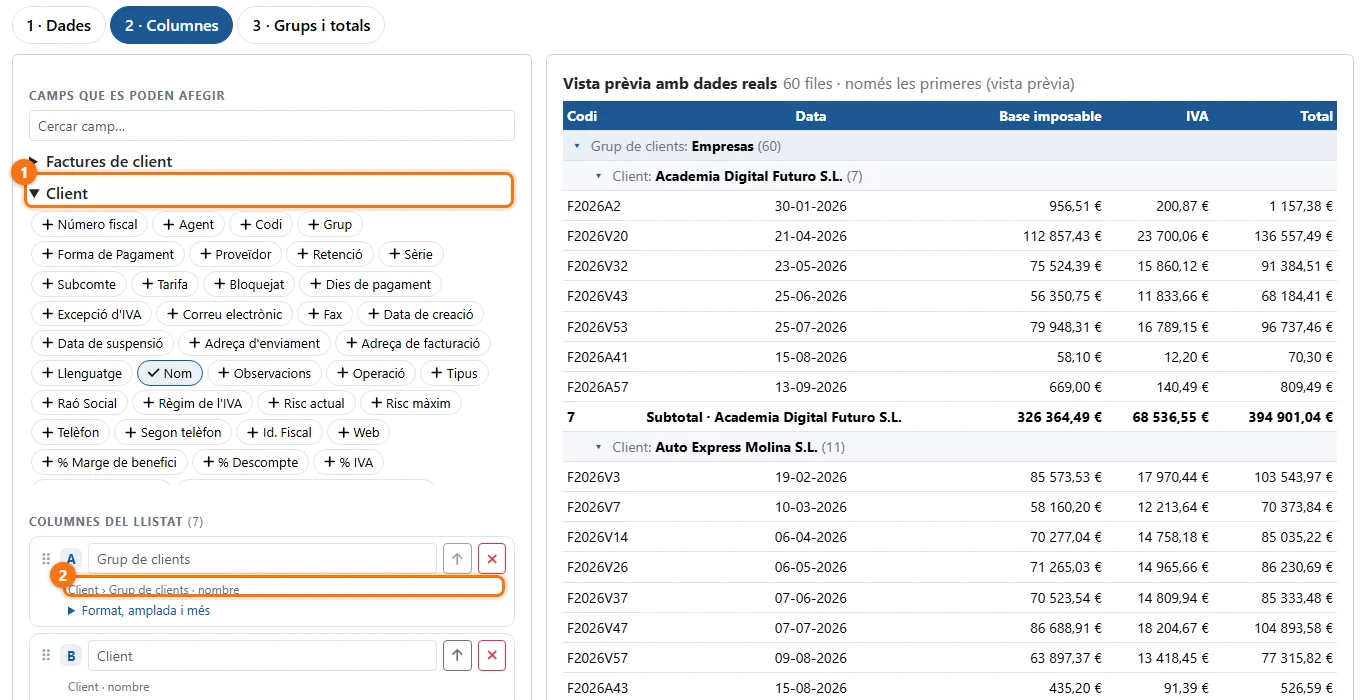Viewport: 1366px width, 700px height.
Task: Switch to the 1 · Dades tab
Action: 59,26
